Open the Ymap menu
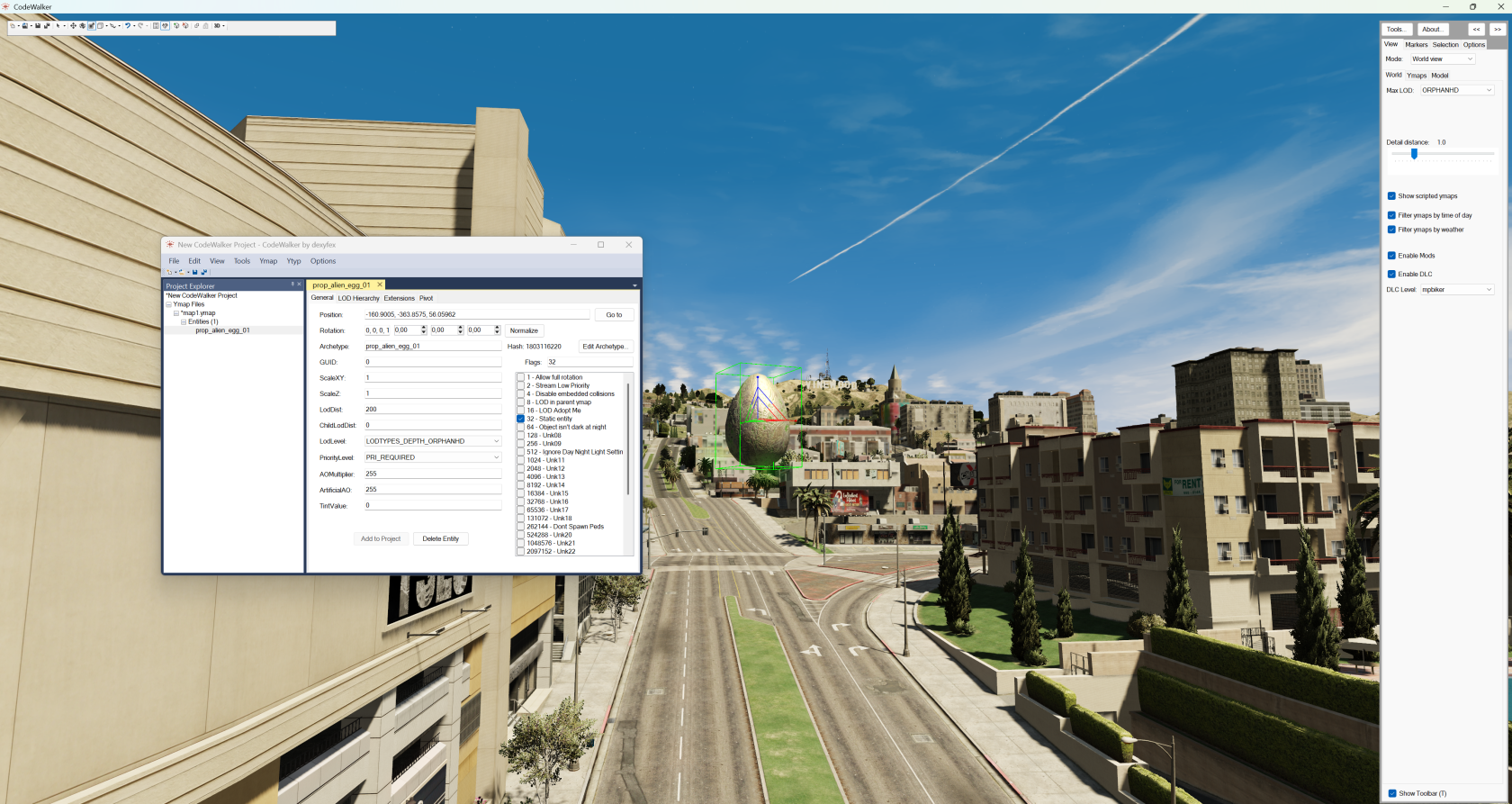Screen dimensions: 1512x804 pyautogui.click(x=268, y=261)
